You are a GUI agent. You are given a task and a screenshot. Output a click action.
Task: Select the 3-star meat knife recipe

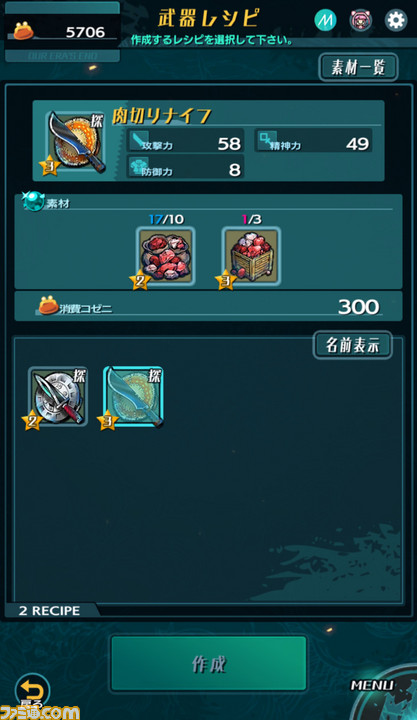click(133, 397)
